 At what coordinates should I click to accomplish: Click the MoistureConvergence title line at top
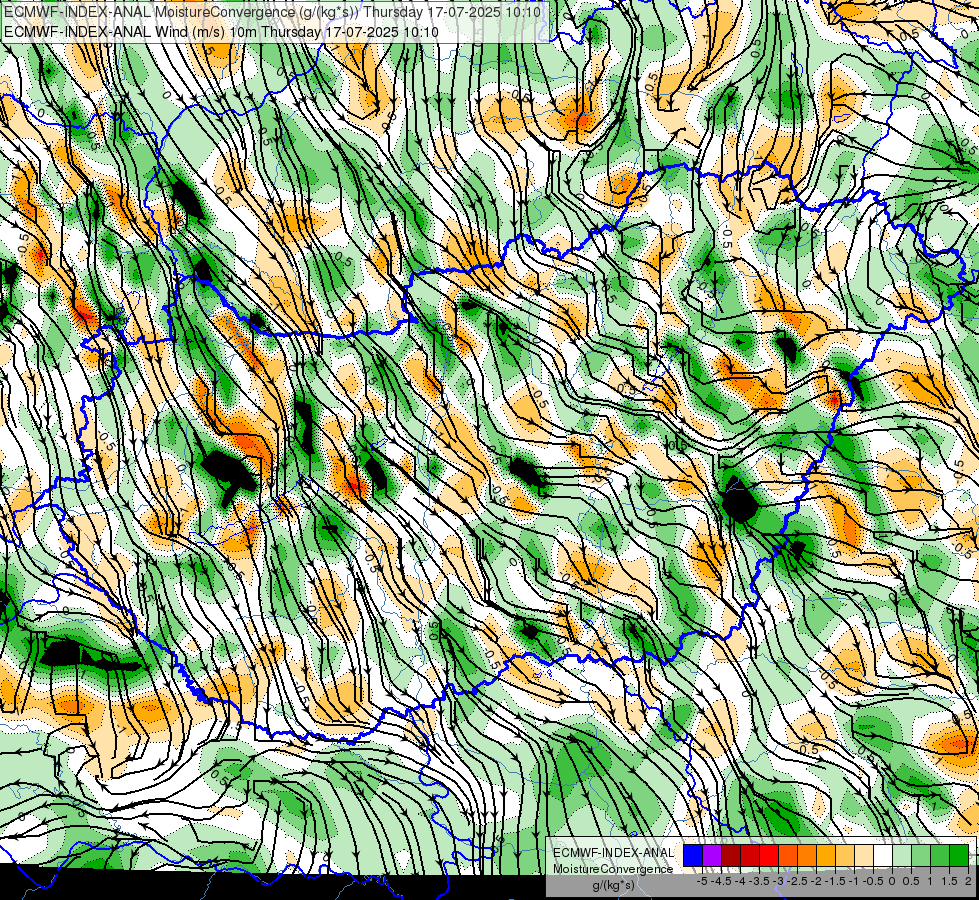[273, 12]
